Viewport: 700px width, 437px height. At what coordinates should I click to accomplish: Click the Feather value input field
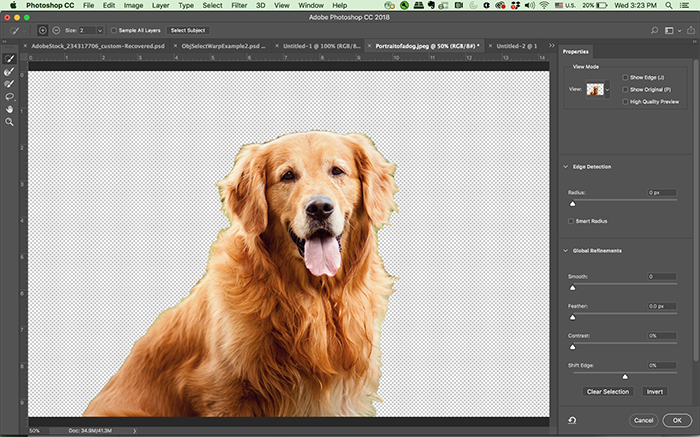(661, 306)
